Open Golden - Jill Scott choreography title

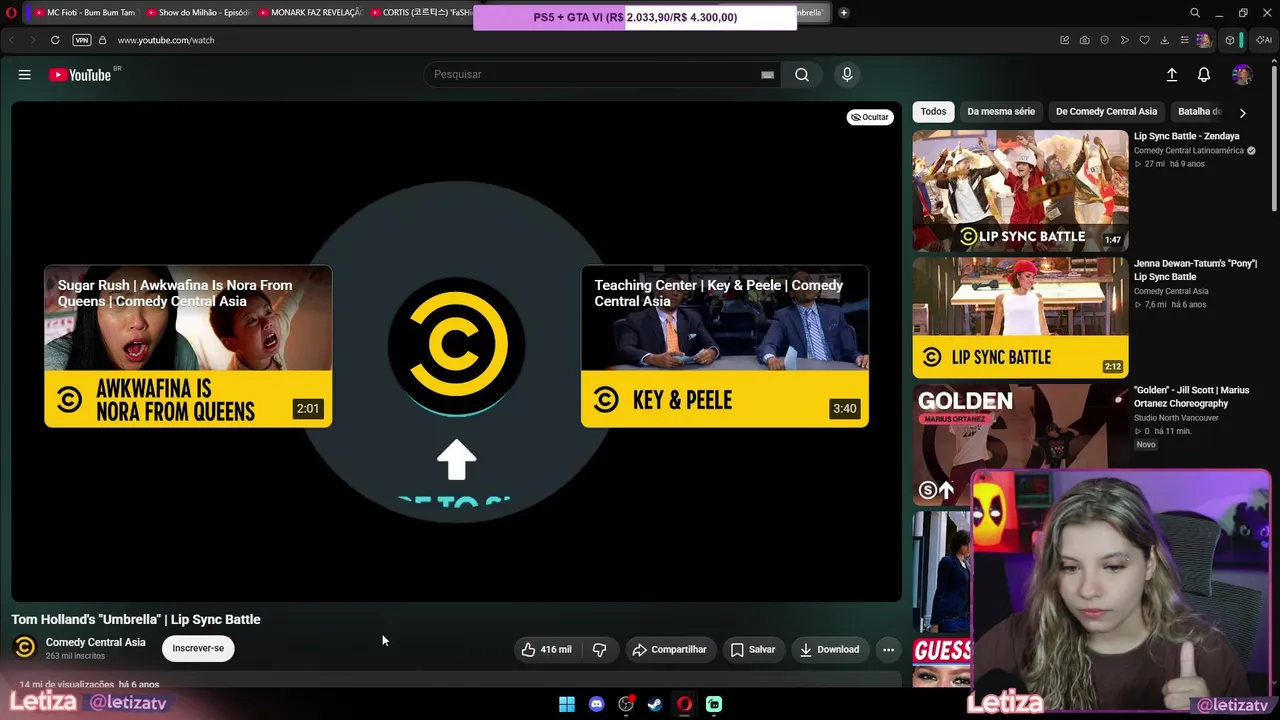[1191, 397]
